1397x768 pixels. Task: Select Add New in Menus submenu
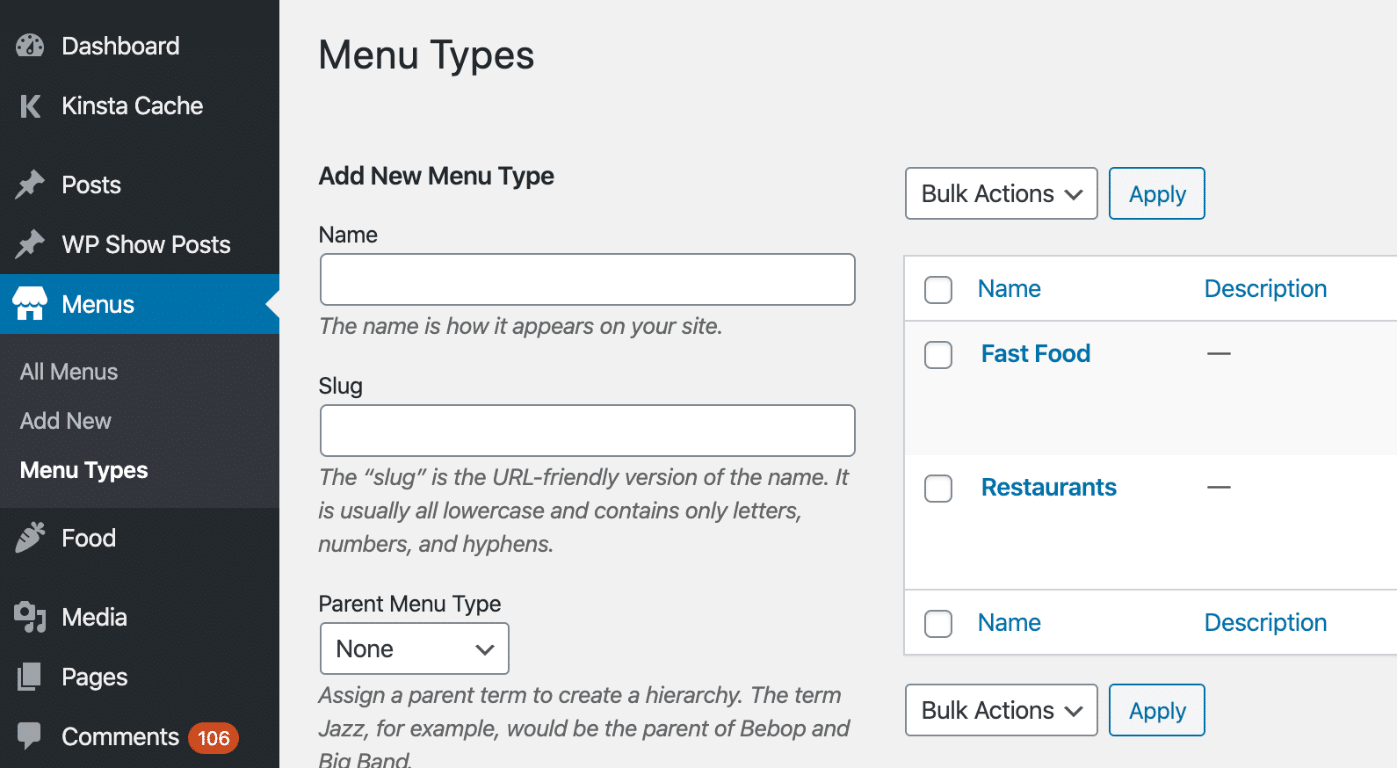point(66,421)
